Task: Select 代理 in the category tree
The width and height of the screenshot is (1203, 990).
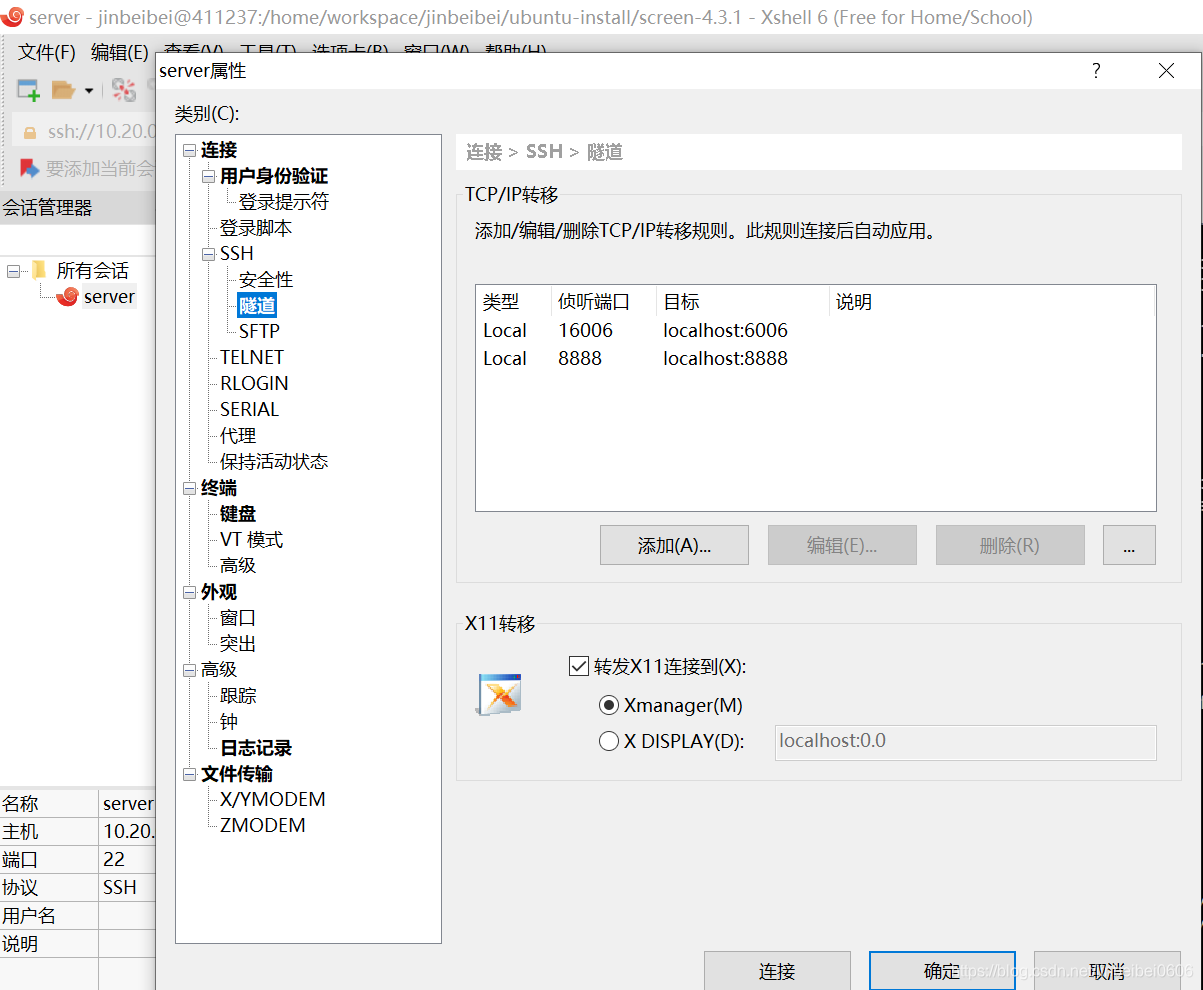Action: point(238,436)
